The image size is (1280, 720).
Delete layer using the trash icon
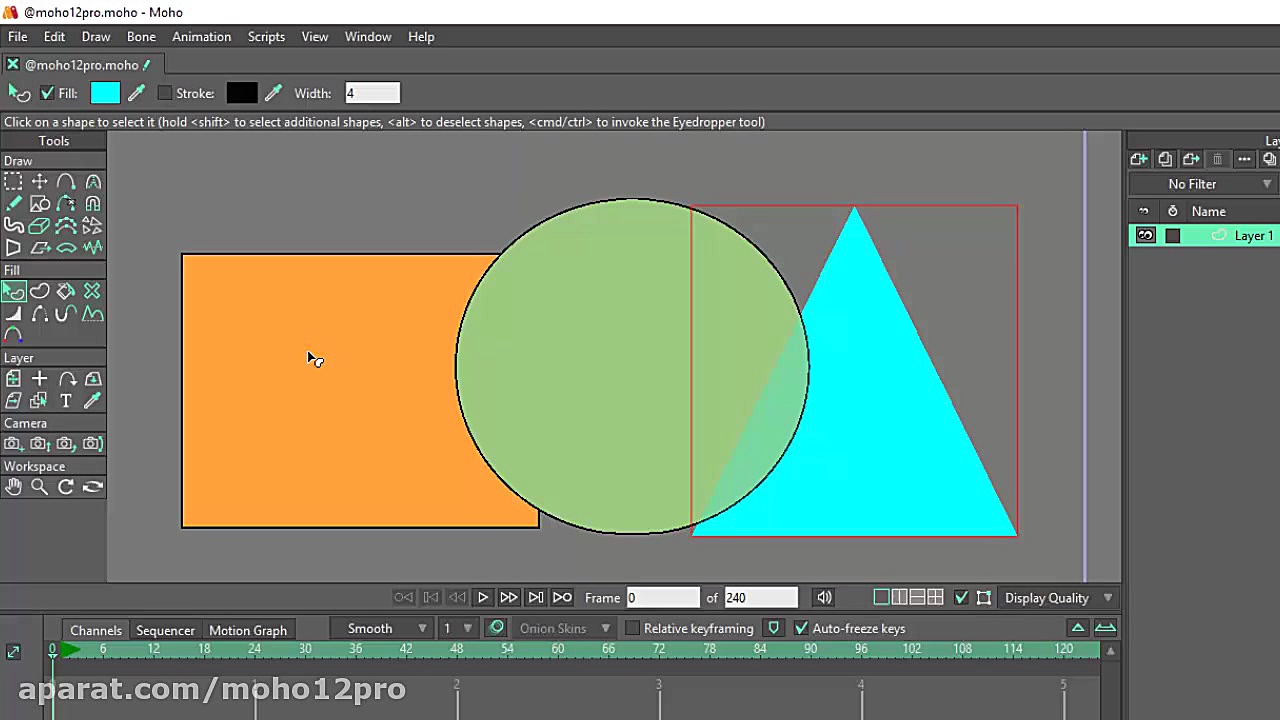[1217, 159]
